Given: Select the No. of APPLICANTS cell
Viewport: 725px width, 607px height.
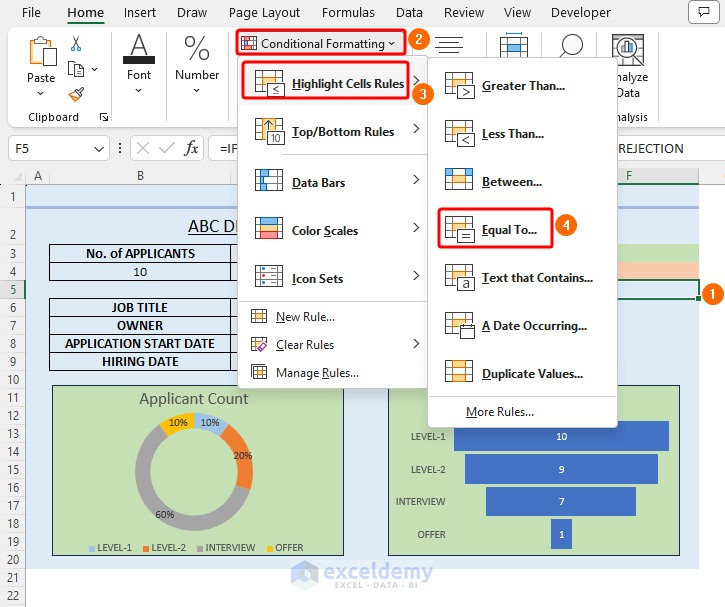Looking at the screenshot, I should click(x=140, y=253).
